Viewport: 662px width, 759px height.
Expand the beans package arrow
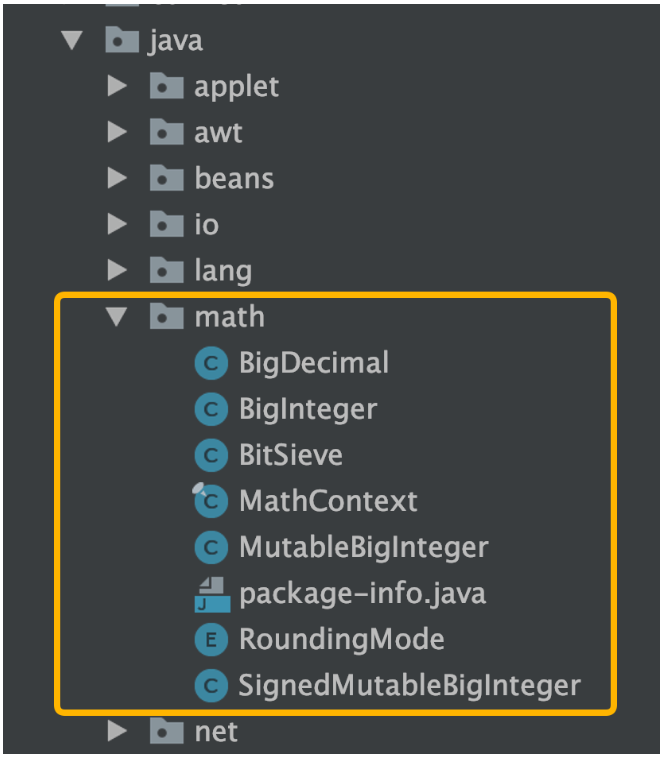click(x=117, y=178)
